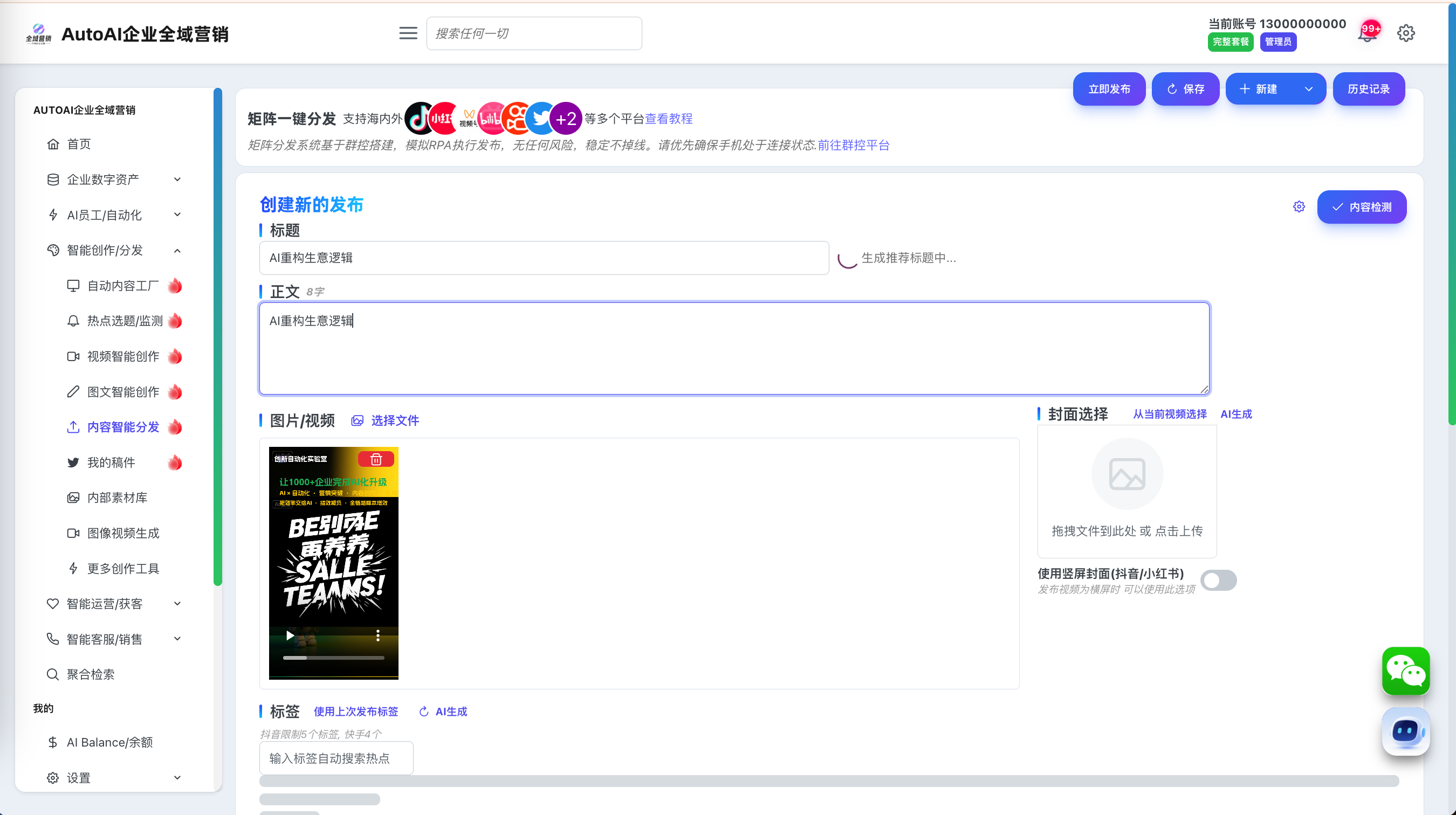Open video three-dot options menu
This screenshot has height=815, width=1456.
pos(378,636)
